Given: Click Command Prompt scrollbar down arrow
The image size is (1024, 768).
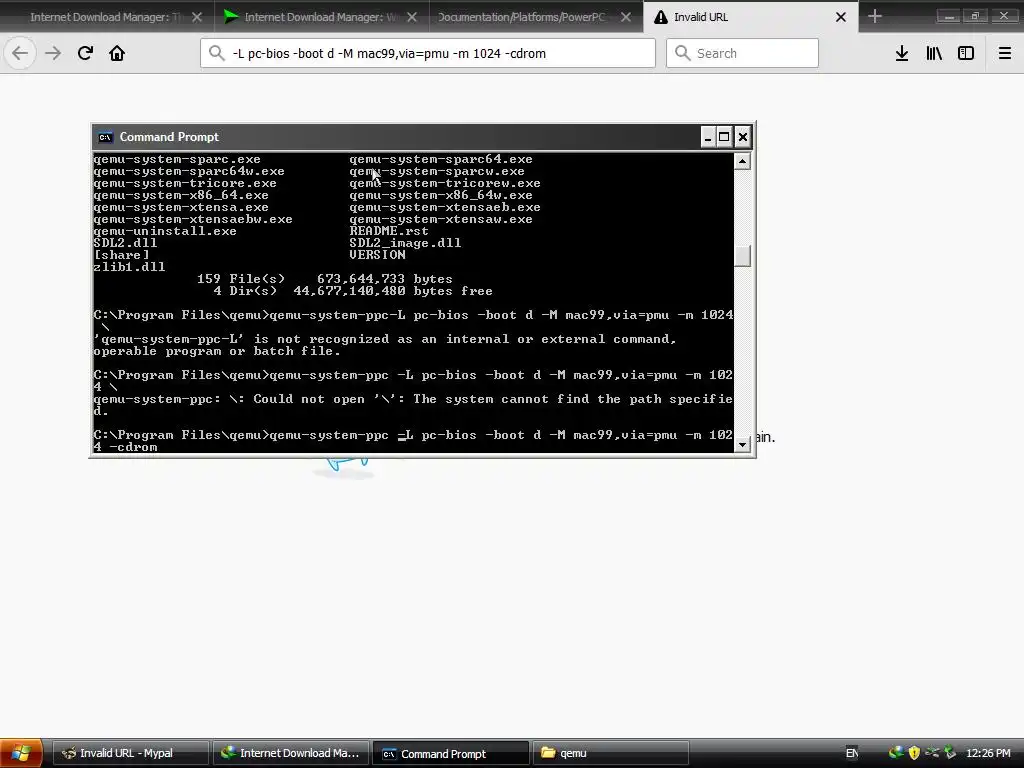Looking at the screenshot, I should (743, 445).
